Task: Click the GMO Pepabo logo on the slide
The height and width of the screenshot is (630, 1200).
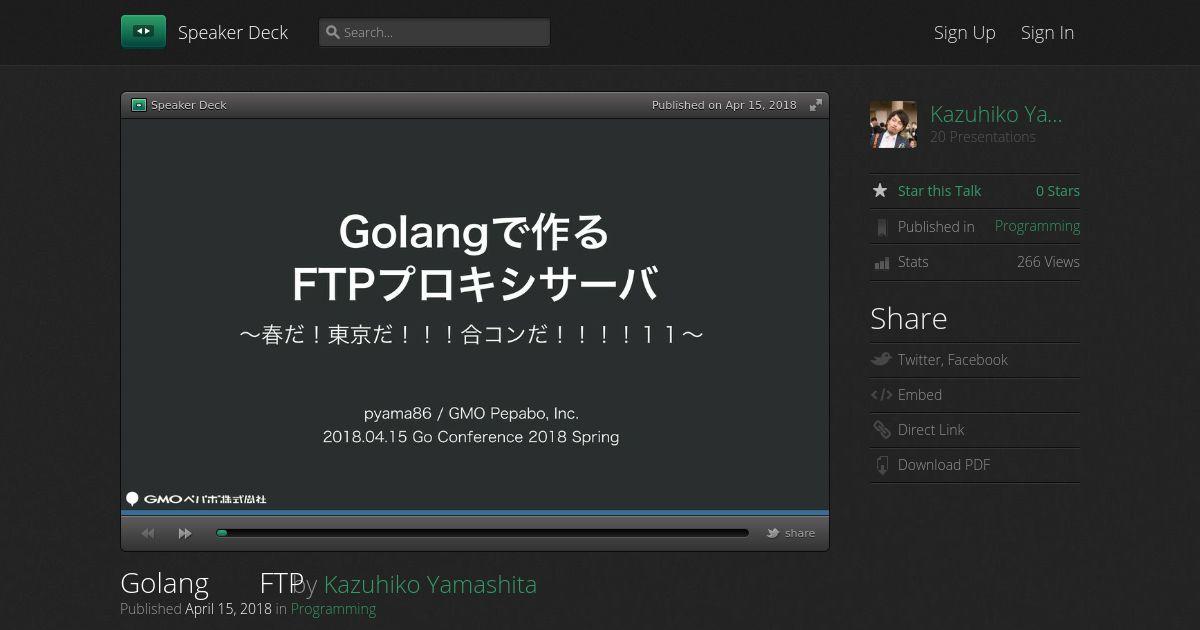Action: coord(196,499)
